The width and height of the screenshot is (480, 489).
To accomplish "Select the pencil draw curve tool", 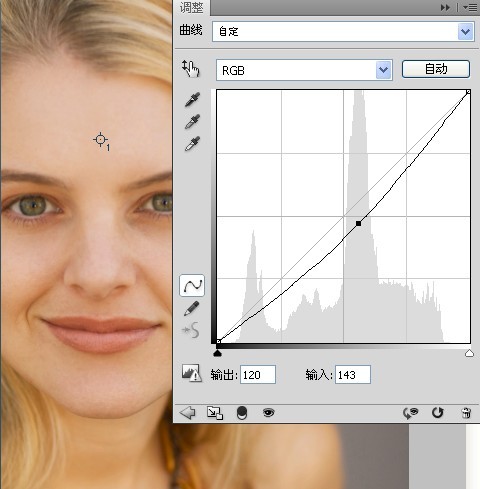I will click(192, 309).
